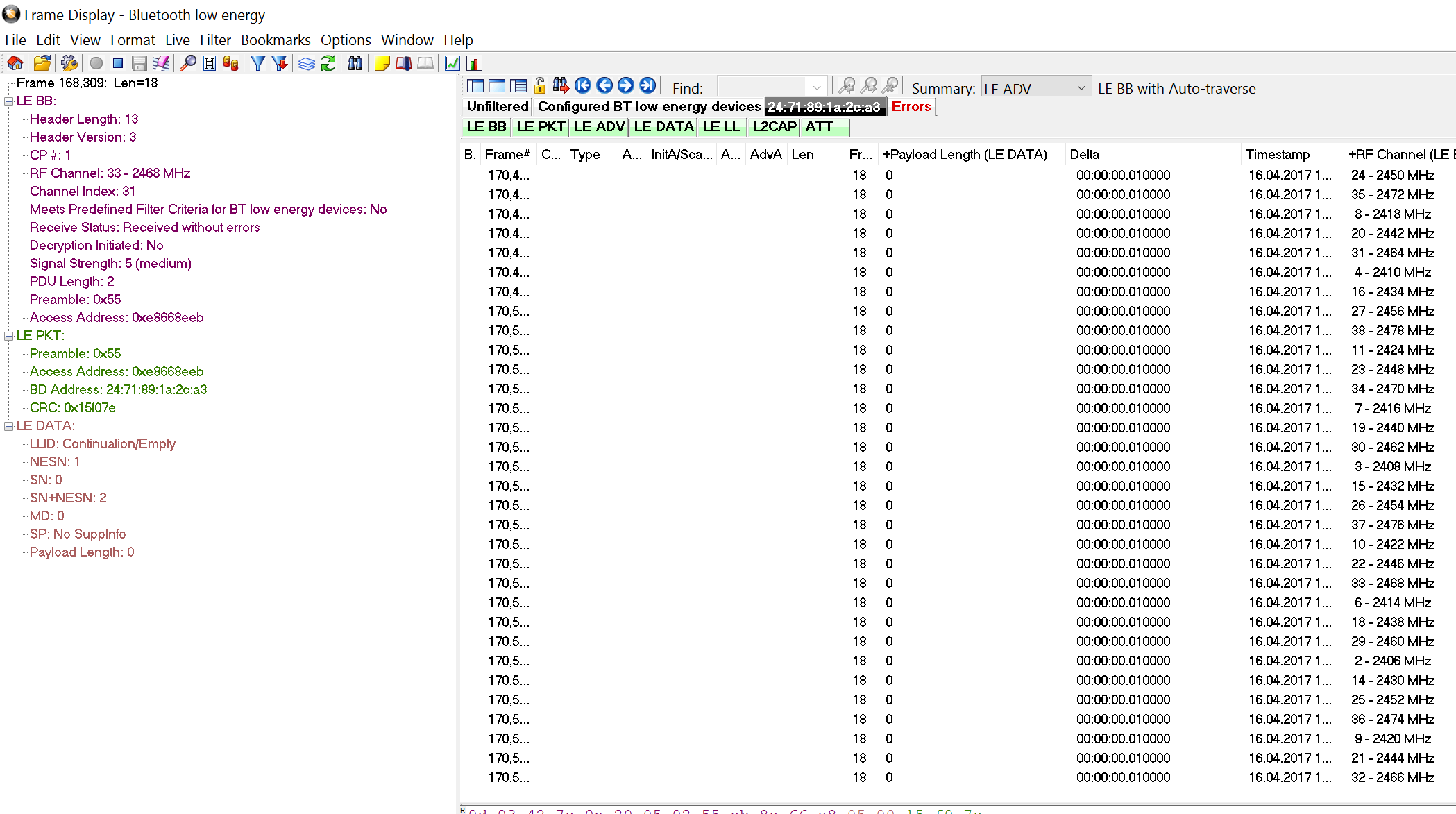Open the device pairs red-figures icon
The height and width of the screenshot is (814, 1456).
click(231, 64)
